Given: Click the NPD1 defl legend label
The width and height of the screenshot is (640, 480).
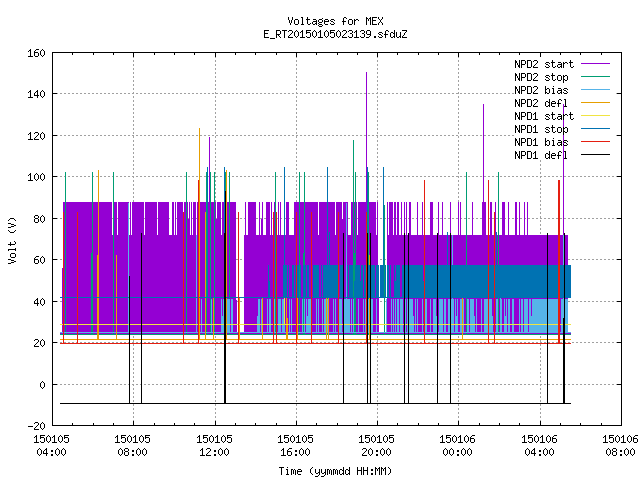Looking at the screenshot, I should pos(541,155).
